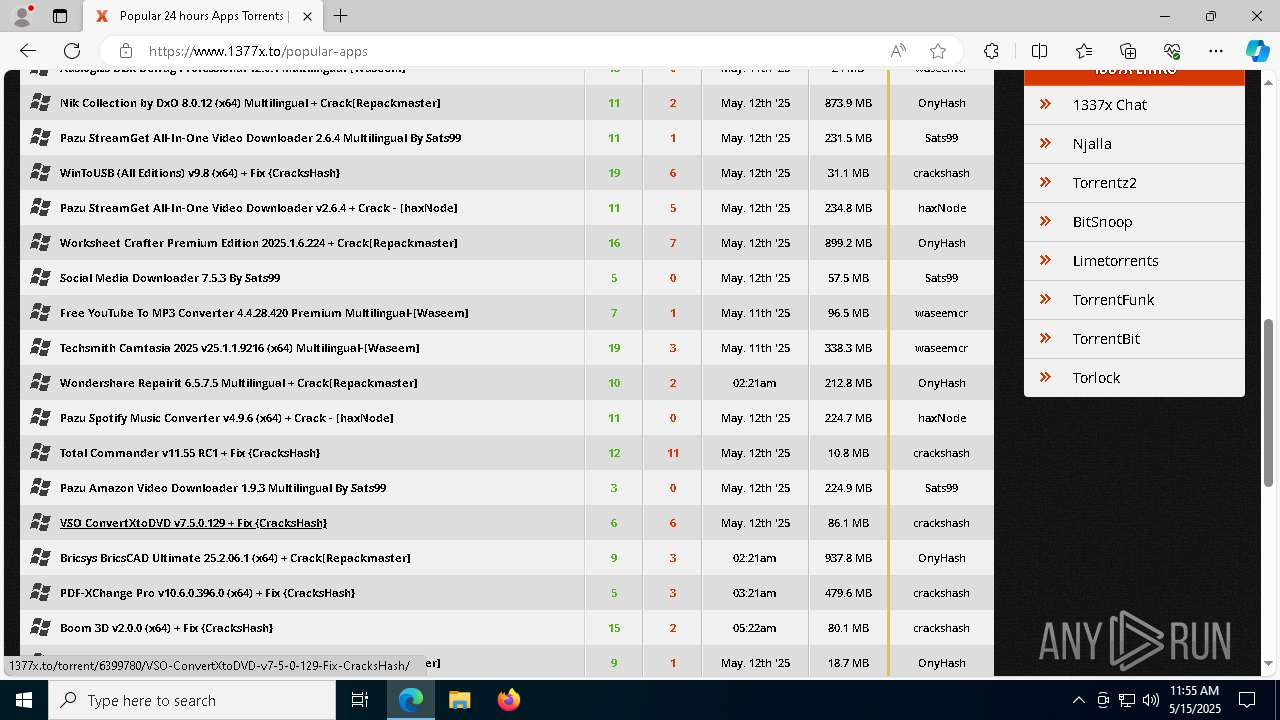The image size is (1280, 720).
Task: Open Nik Collection by DxO 8.0.12 torrent
Action: (250, 103)
